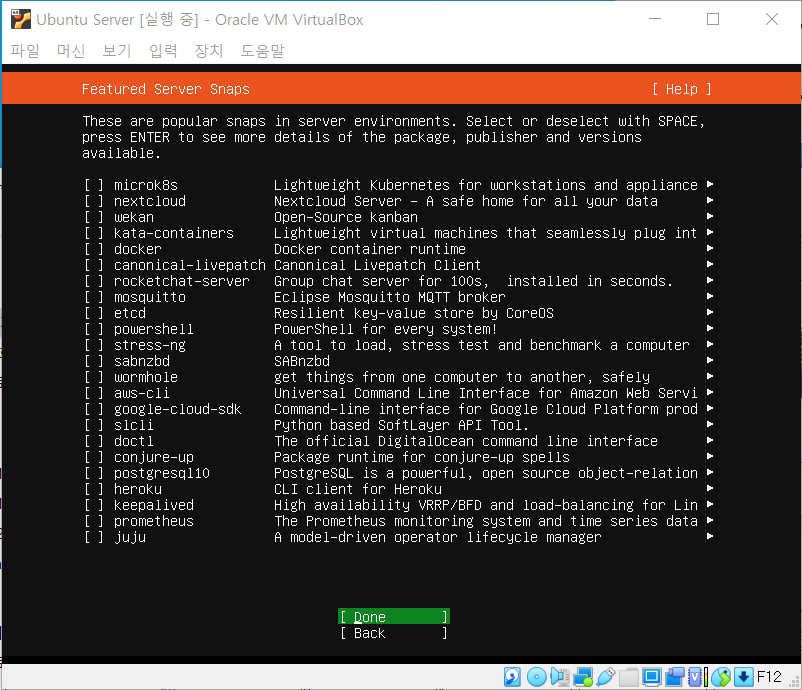Open the Help button in header
This screenshot has height=690, width=802.
pos(682,90)
